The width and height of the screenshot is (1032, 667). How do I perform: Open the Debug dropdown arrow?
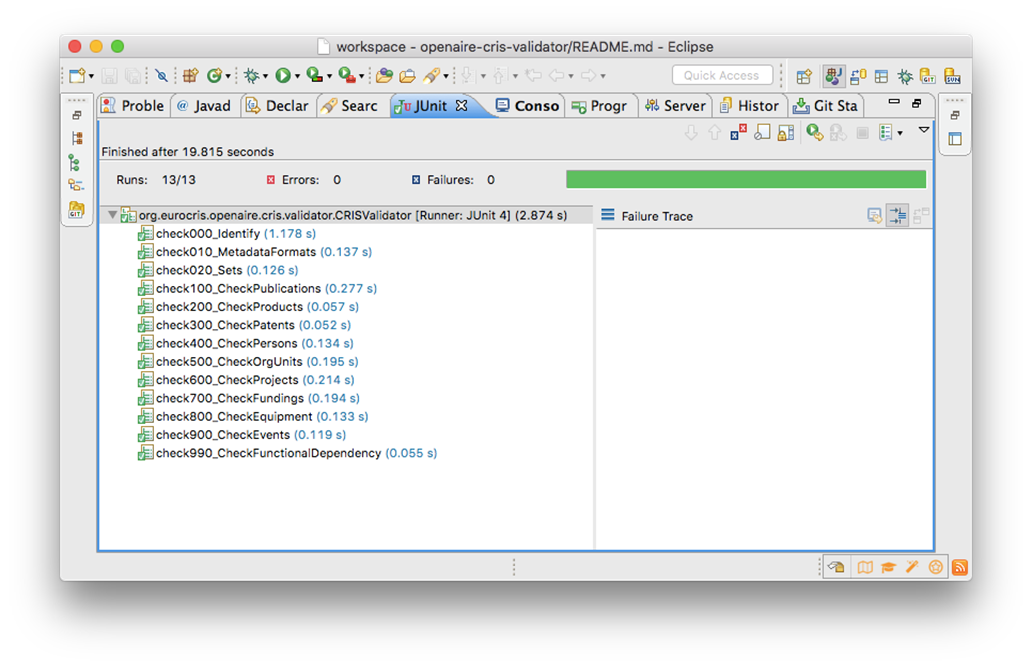tap(265, 76)
